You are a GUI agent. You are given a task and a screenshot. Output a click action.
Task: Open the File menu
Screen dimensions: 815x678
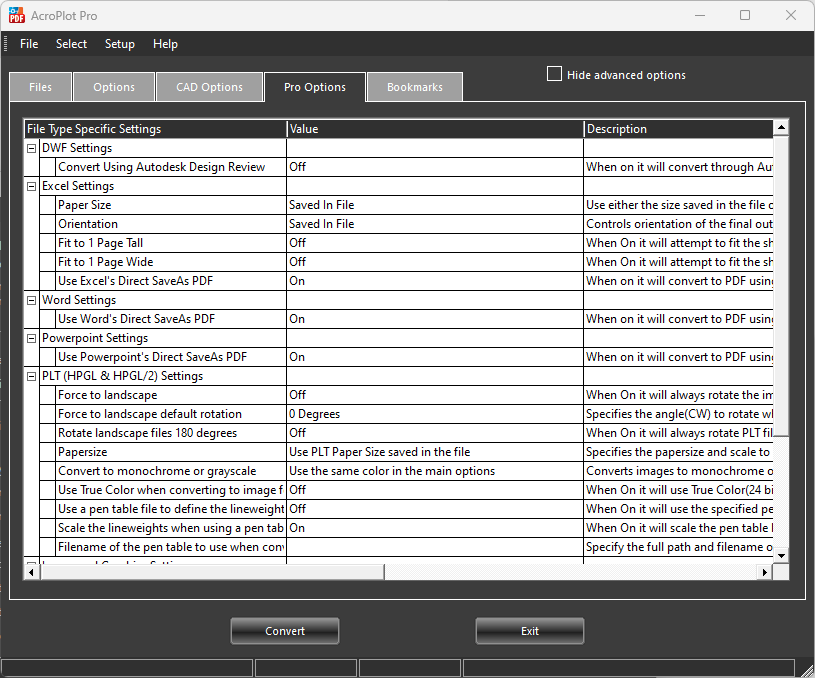pyautogui.click(x=29, y=44)
